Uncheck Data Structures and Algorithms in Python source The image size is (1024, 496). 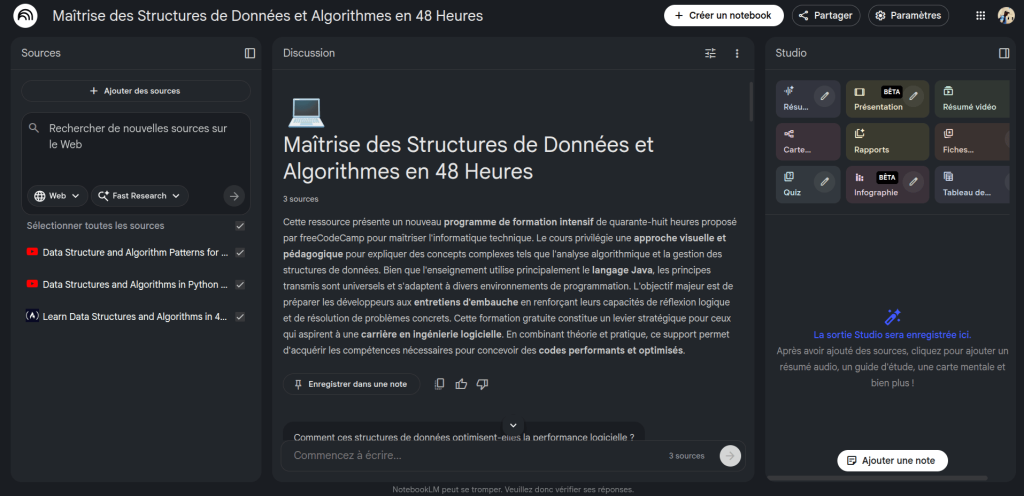click(240, 285)
